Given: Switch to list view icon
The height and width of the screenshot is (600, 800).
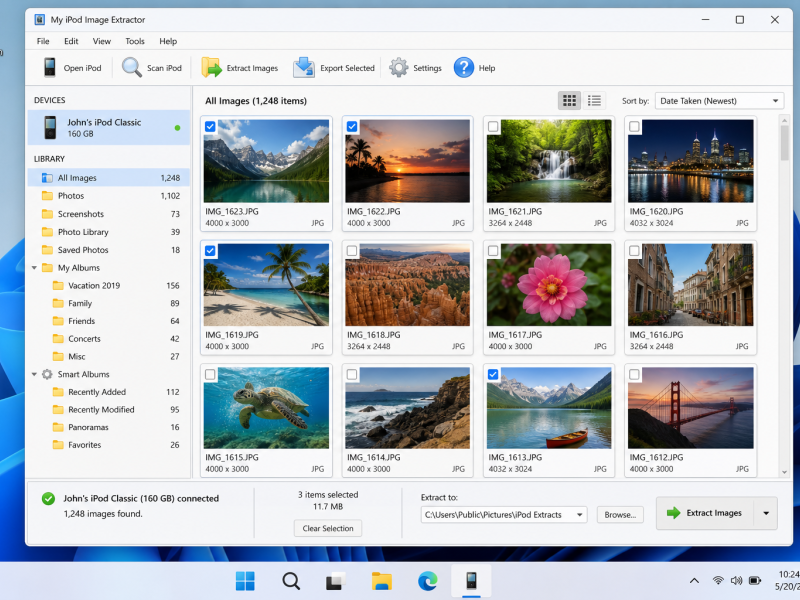Looking at the screenshot, I should click(x=594, y=101).
